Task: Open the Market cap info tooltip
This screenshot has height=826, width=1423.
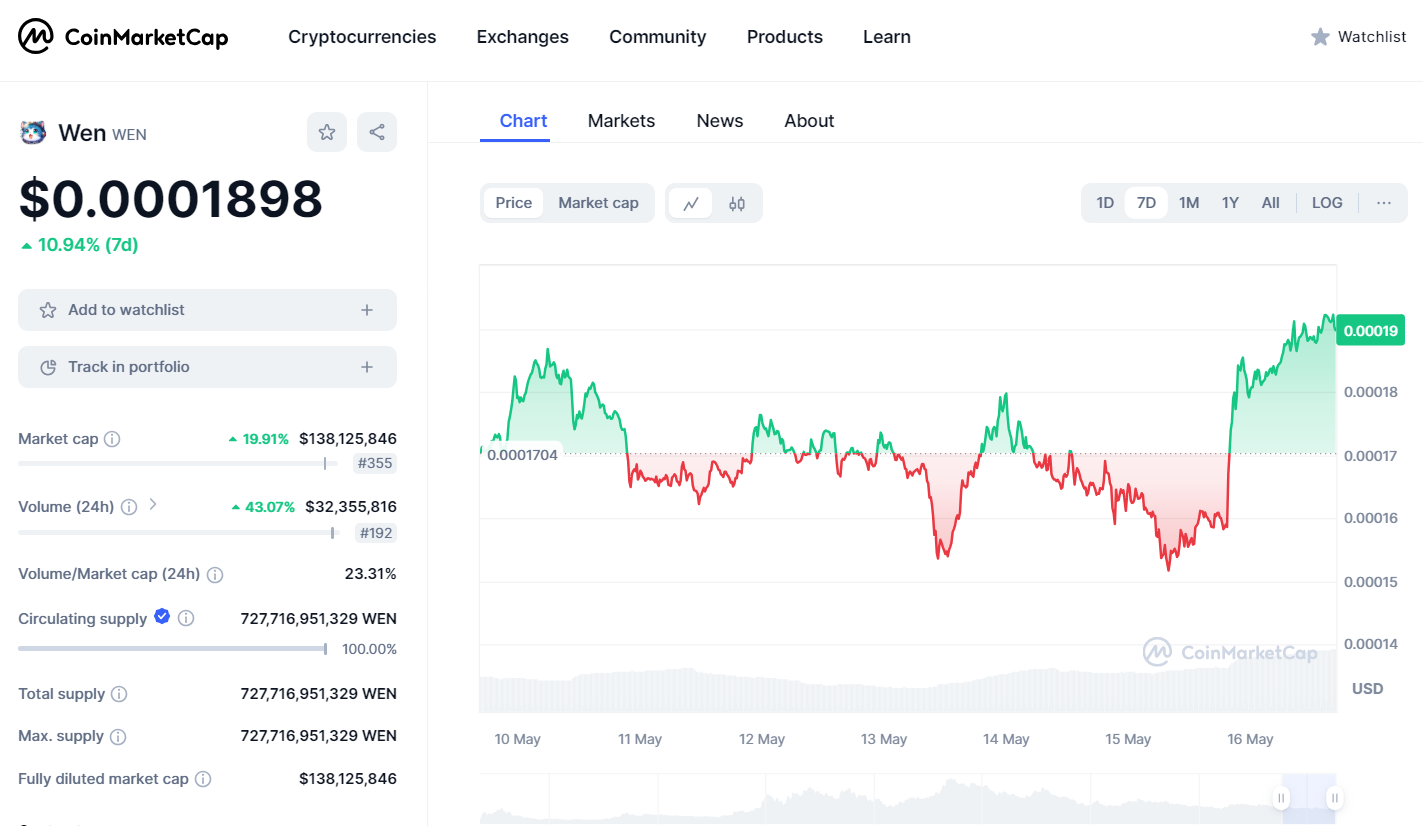Action: [x=111, y=438]
